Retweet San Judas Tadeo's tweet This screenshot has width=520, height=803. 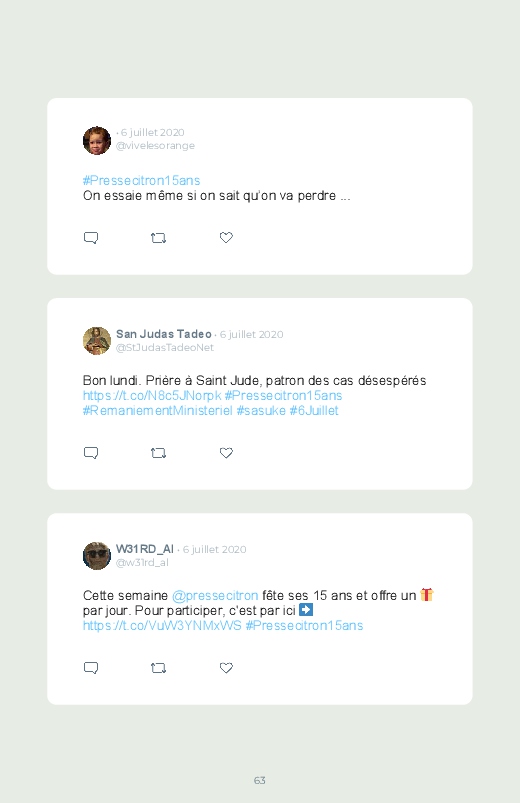pos(158,453)
